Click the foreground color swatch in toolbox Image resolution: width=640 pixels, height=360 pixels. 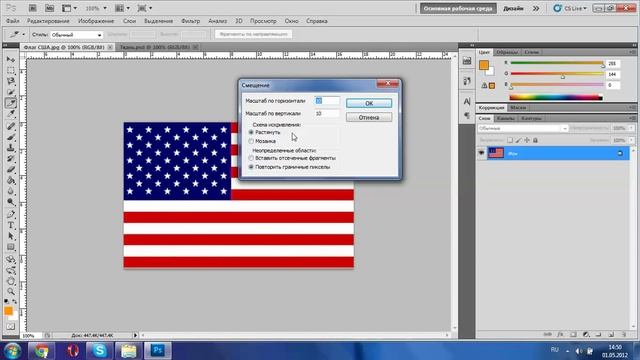click(x=8, y=311)
